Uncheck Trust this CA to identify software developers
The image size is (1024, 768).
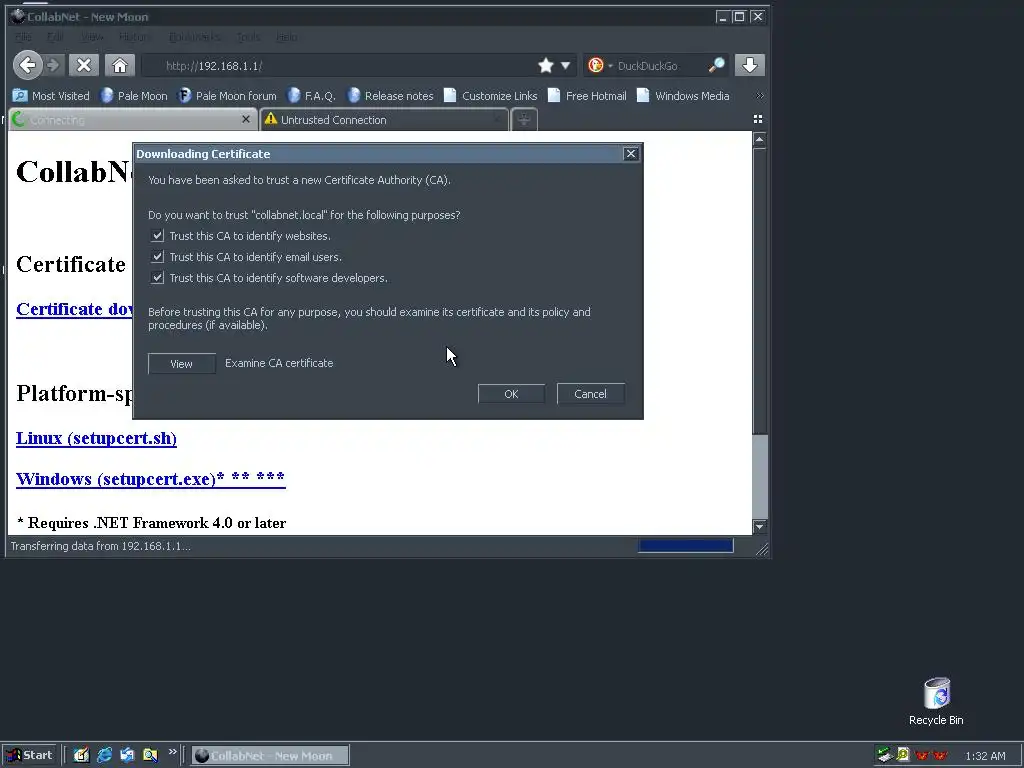[x=157, y=278]
